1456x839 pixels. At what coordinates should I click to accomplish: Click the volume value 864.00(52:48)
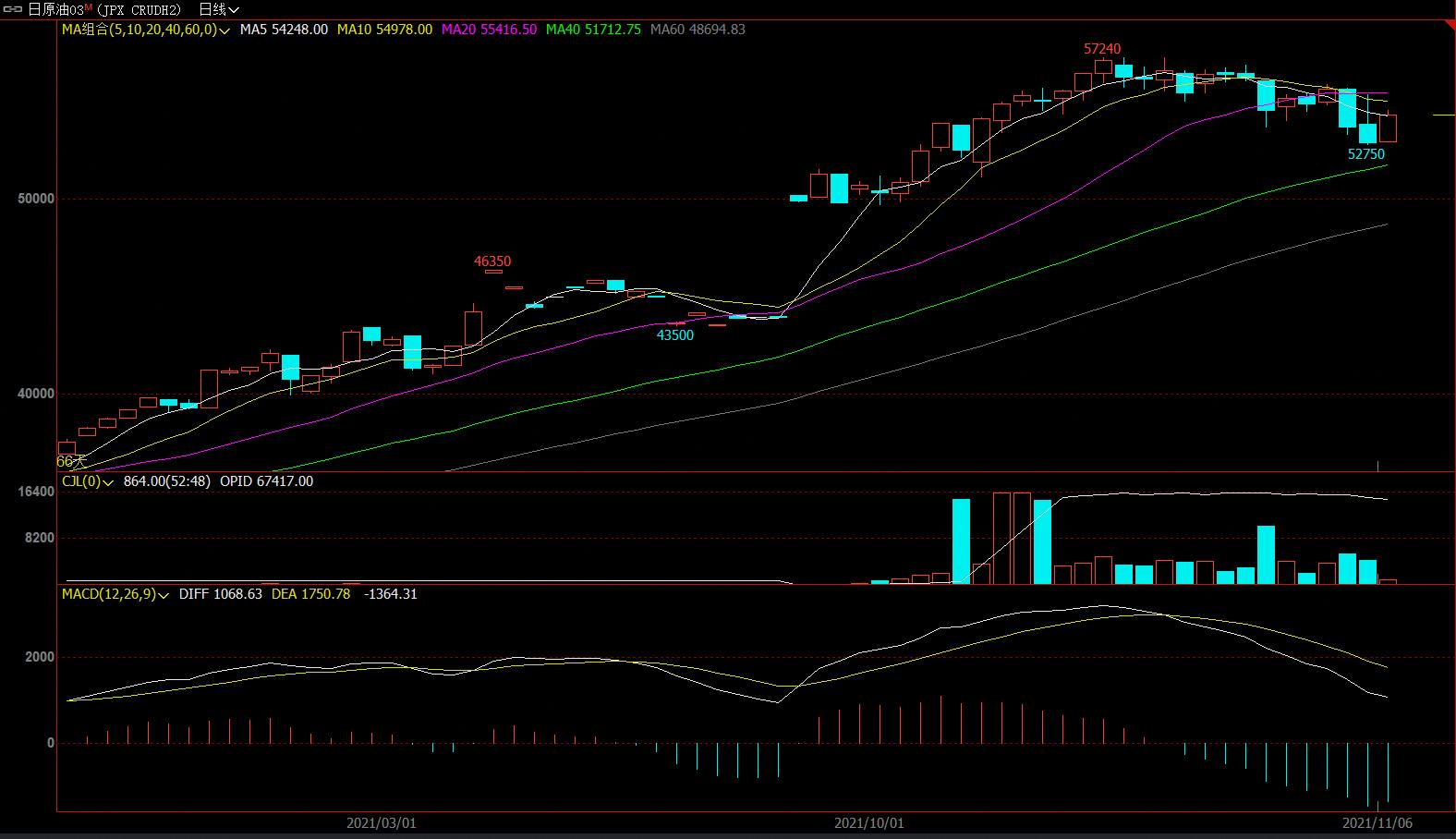point(167,481)
